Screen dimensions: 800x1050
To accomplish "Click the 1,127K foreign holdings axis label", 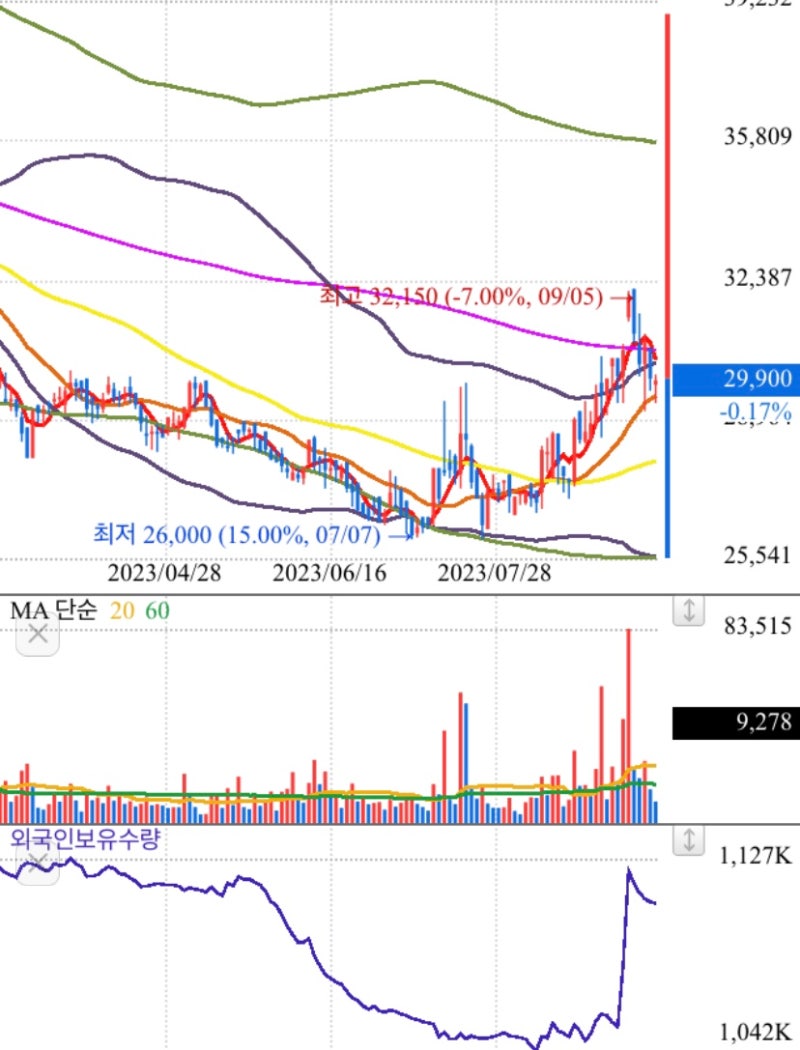I will coord(756,856).
